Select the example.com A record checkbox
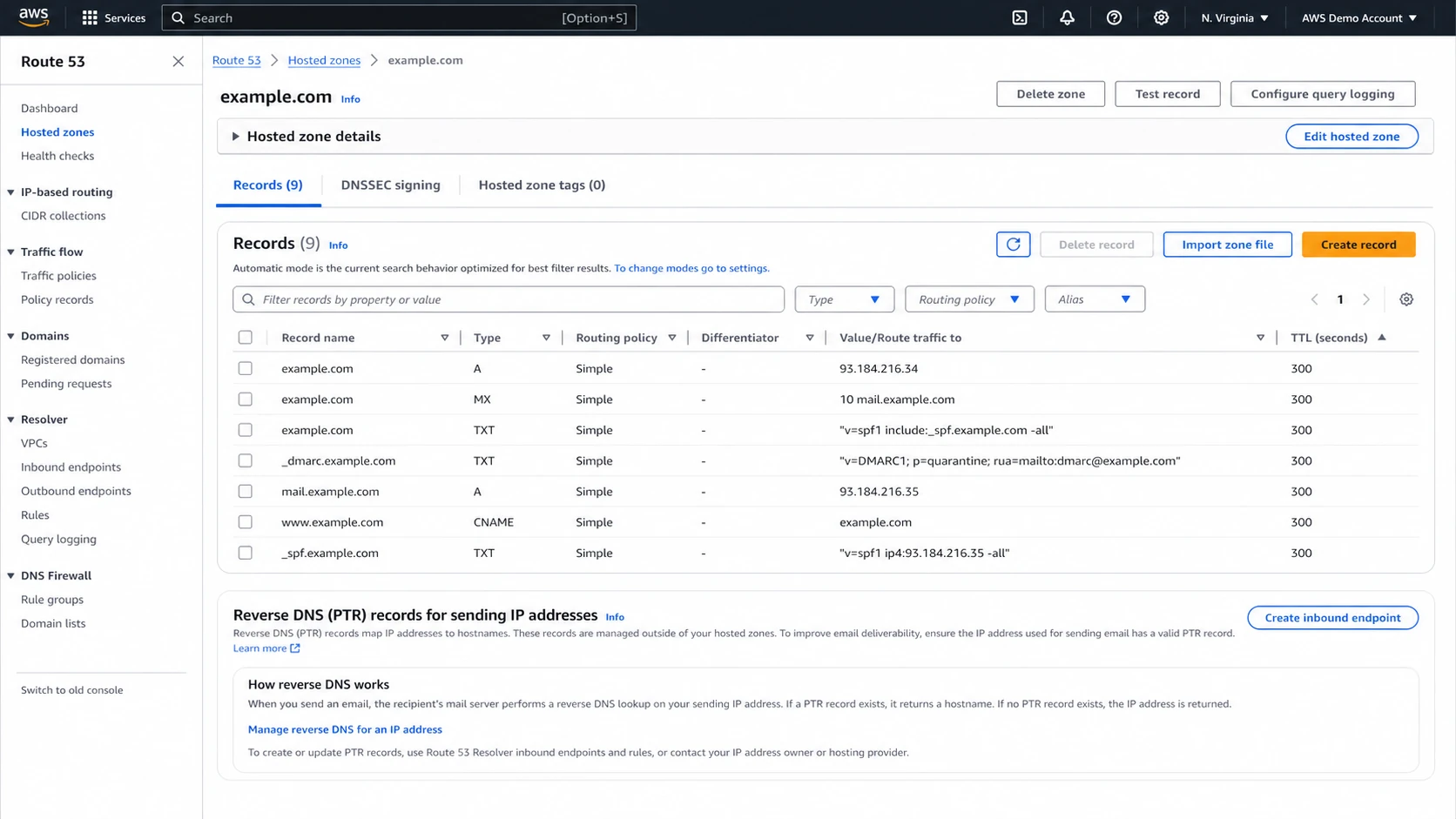The image size is (1456, 819). click(x=246, y=368)
